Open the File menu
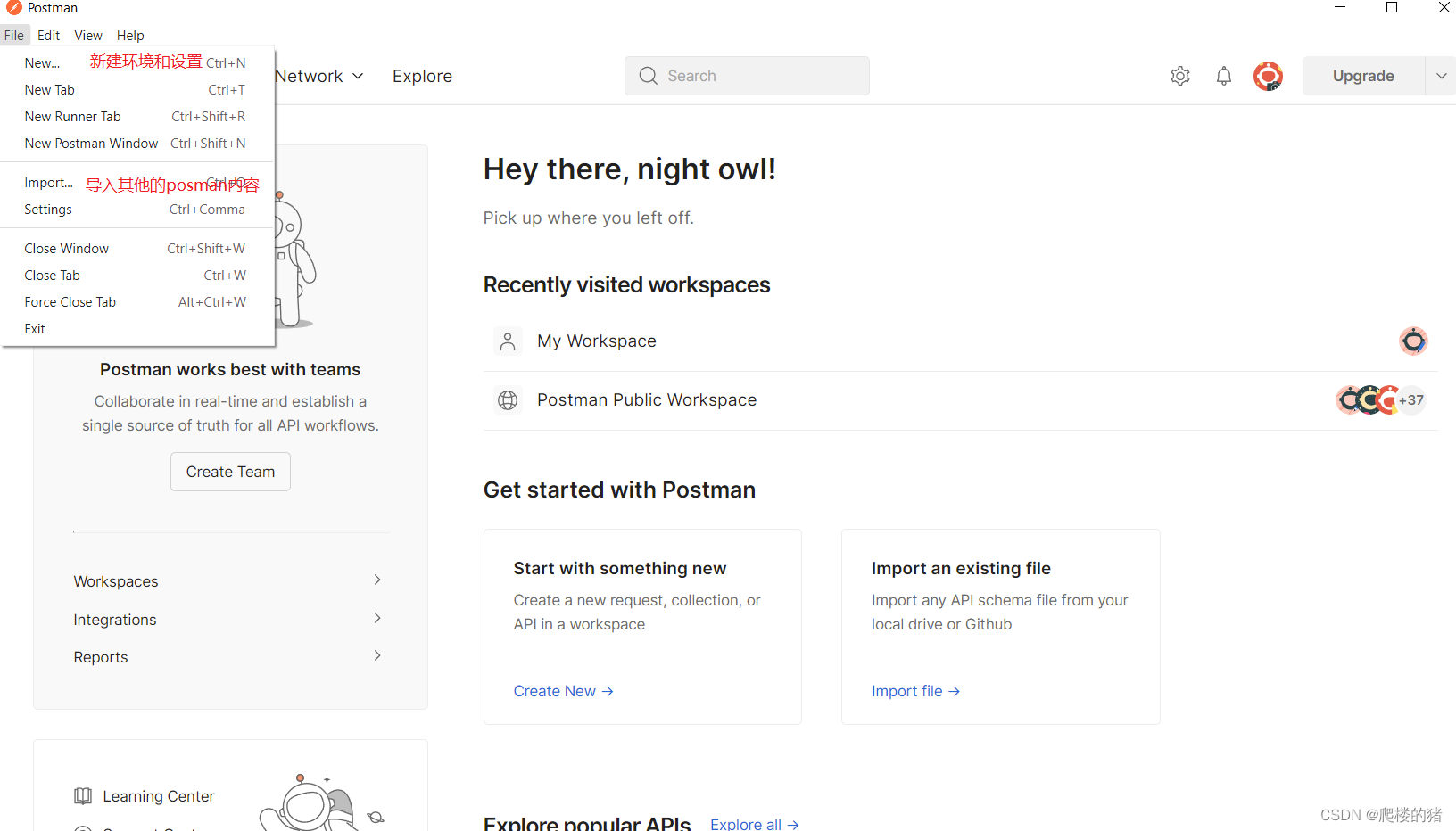 pos(14,36)
